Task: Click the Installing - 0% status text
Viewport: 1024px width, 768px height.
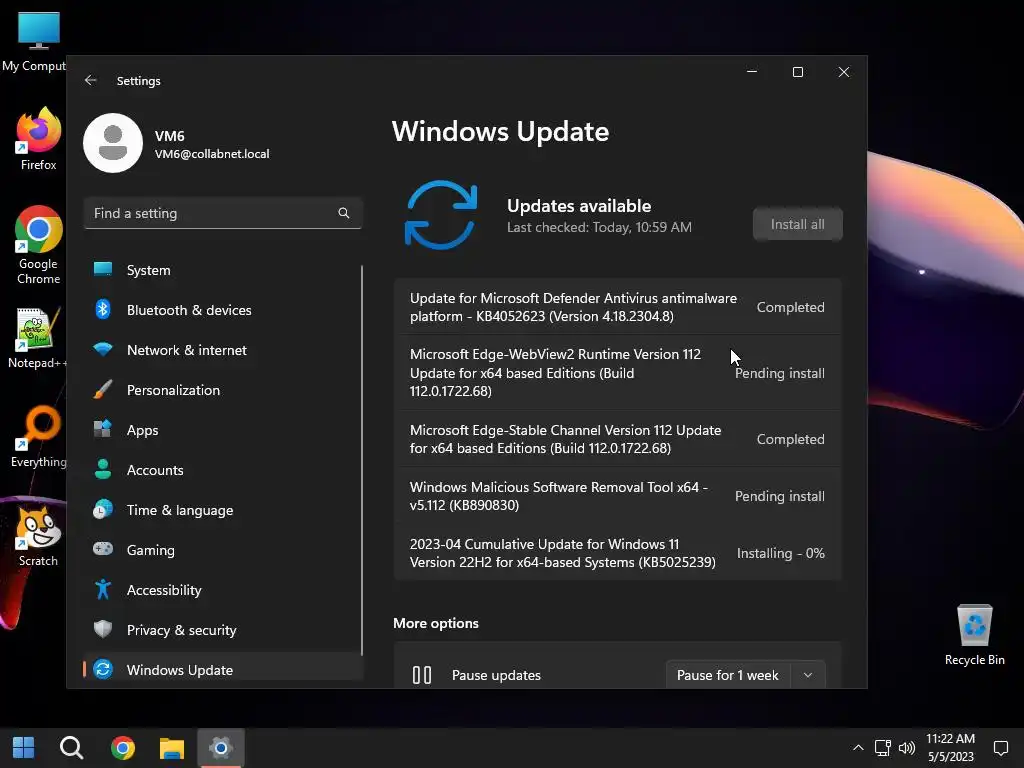Action: (780, 553)
